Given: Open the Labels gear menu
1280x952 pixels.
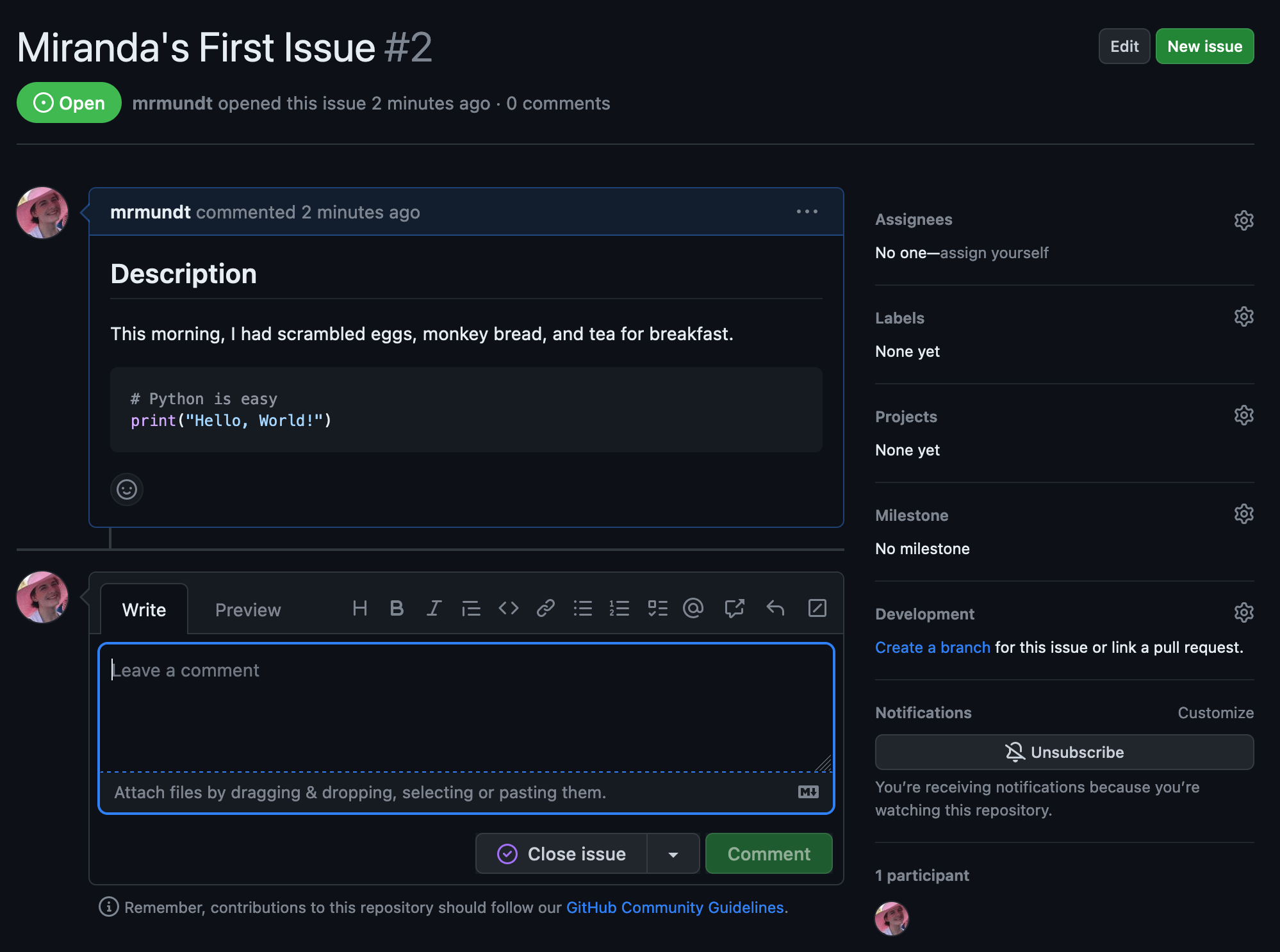Looking at the screenshot, I should 1243,316.
